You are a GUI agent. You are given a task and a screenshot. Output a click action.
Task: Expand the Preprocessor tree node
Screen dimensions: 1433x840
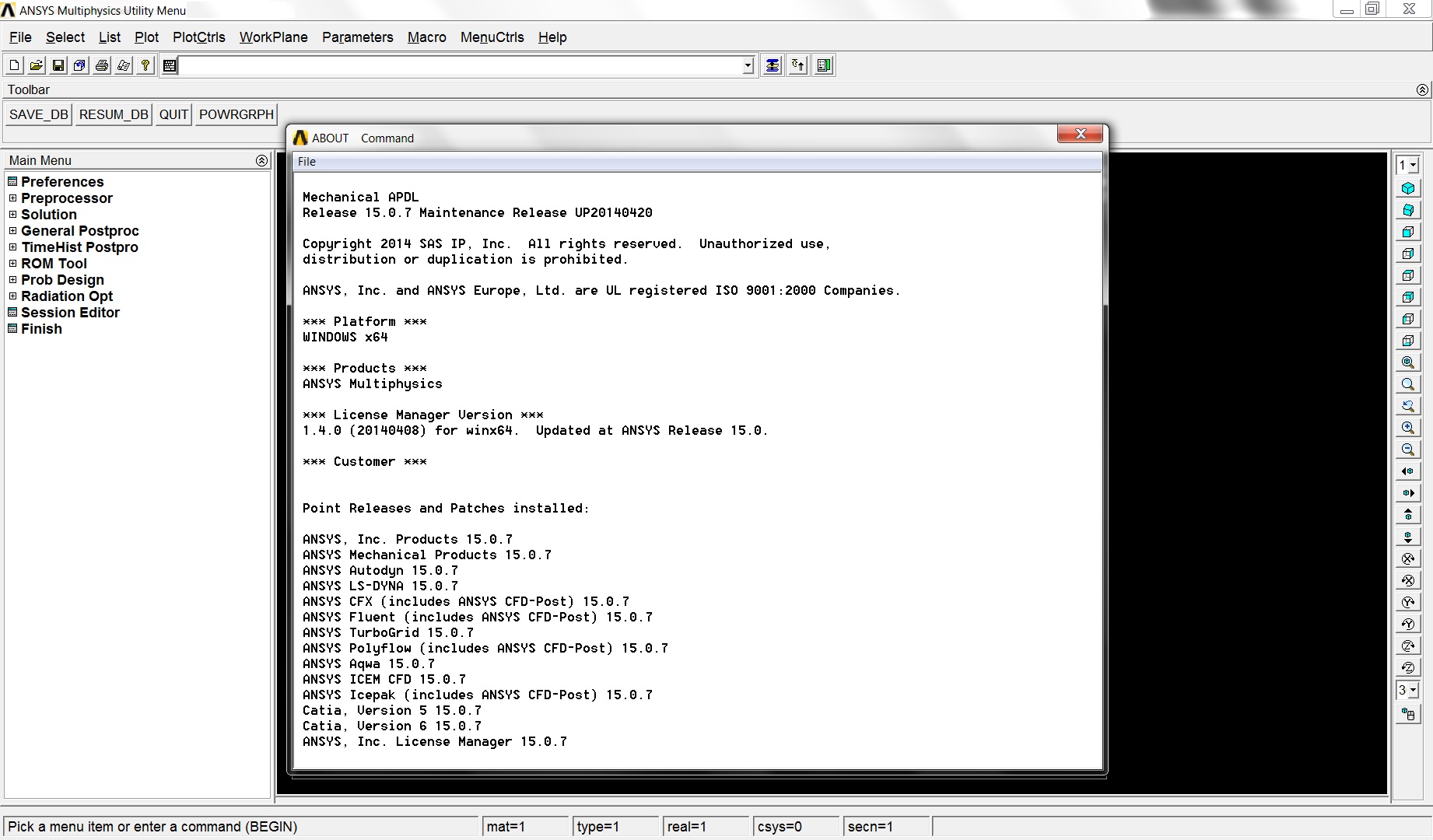pyautogui.click(x=12, y=198)
